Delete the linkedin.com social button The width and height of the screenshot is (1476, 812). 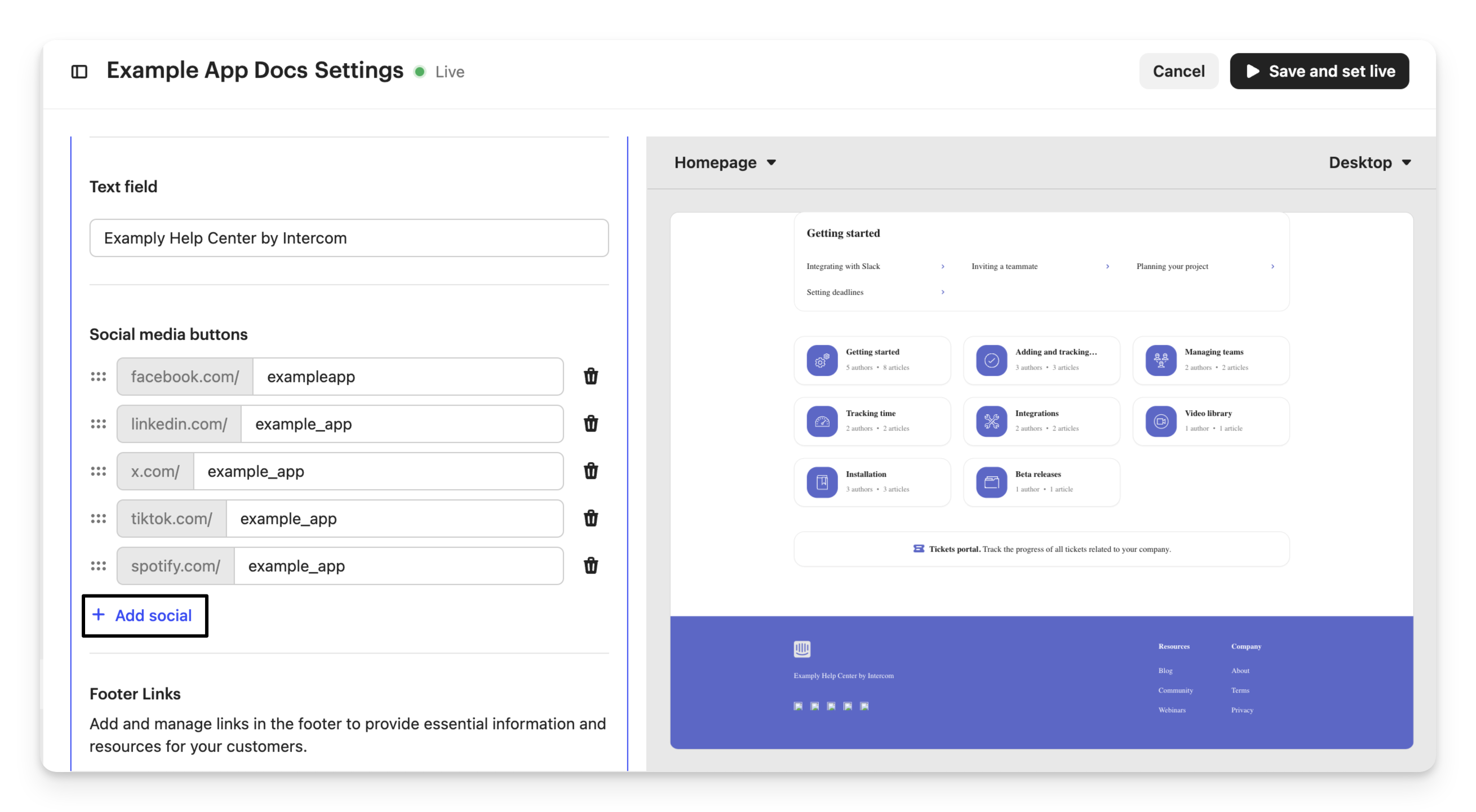click(x=591, y=424)
